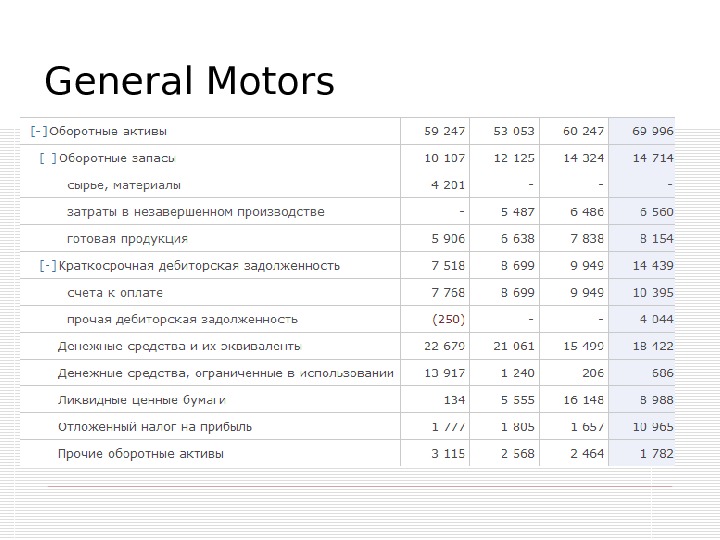Select cell value 13 917

pos(444,373)
